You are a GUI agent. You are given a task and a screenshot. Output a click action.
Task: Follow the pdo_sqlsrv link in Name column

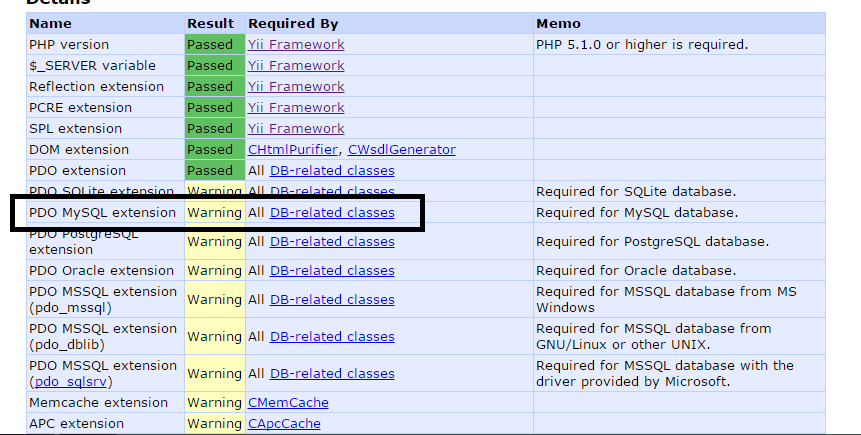click(70, 381)
